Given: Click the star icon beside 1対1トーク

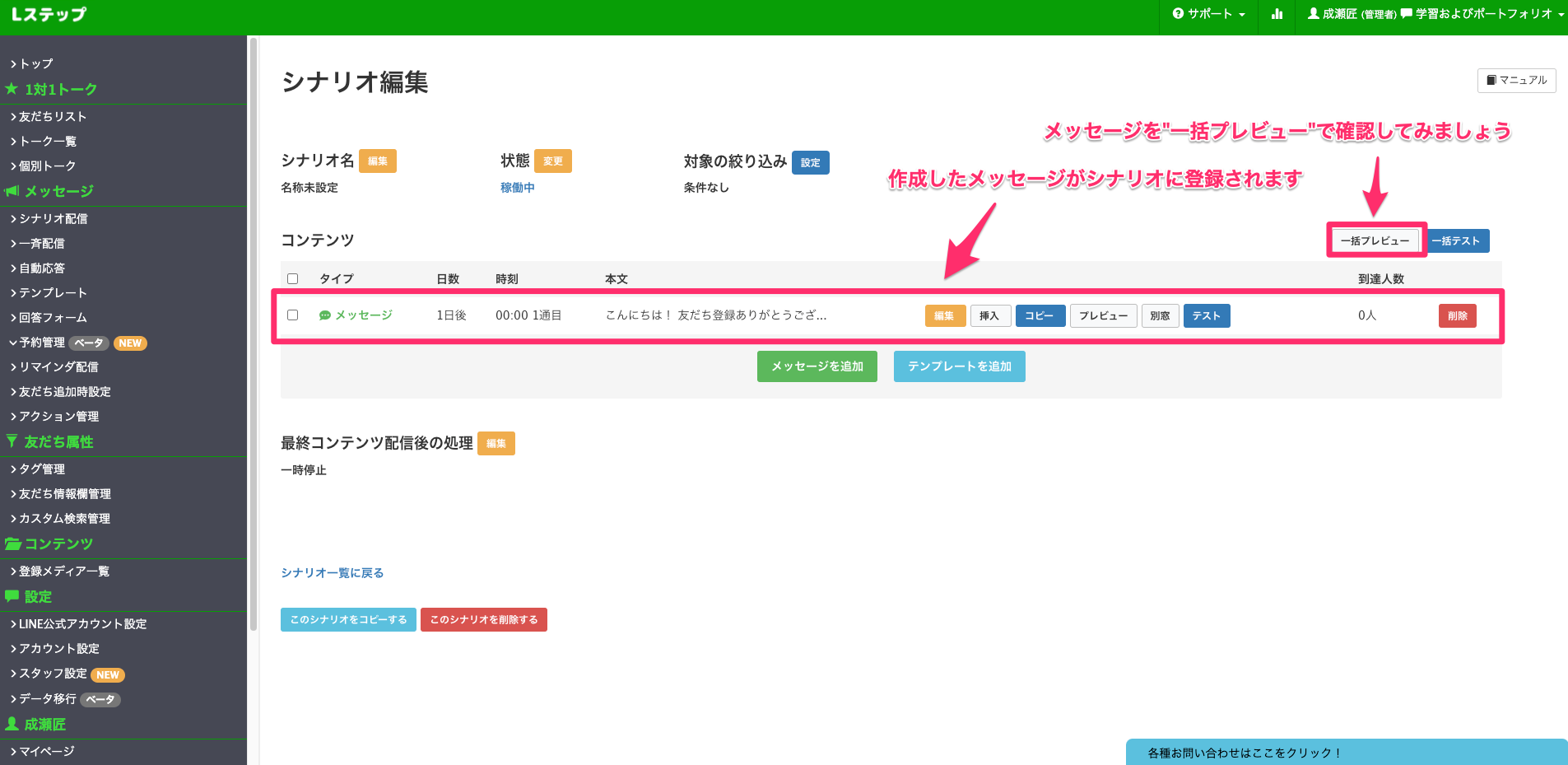Looking at the screenshot, I should coord(11,89).
